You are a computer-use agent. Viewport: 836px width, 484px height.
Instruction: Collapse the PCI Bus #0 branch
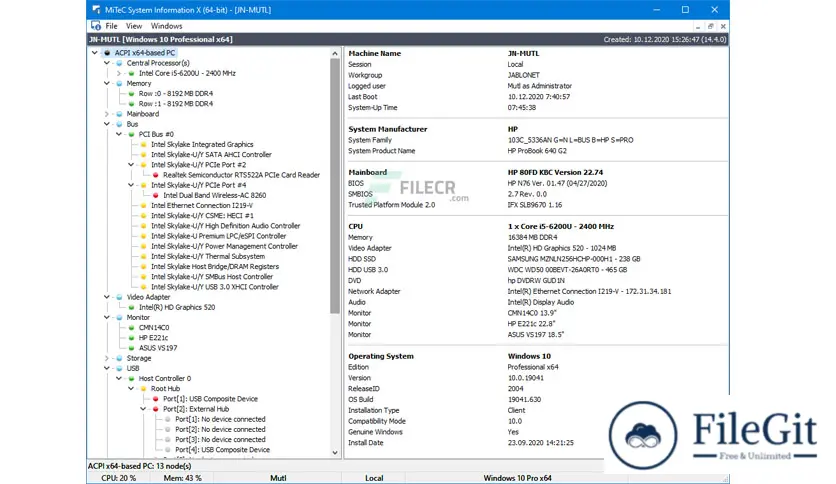coord(119,134)
